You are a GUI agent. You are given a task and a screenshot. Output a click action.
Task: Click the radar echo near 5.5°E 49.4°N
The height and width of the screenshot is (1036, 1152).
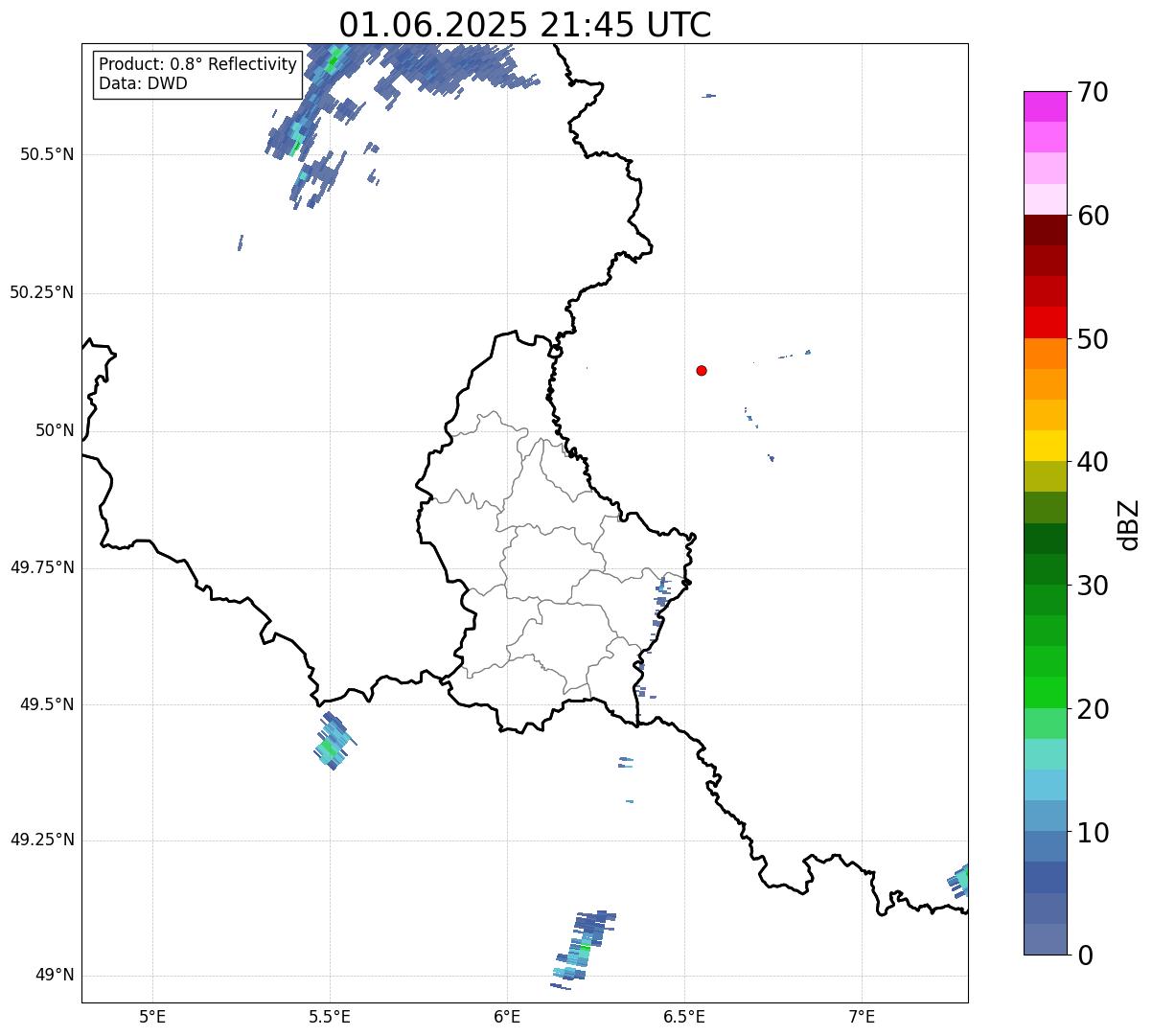pos(334,742)
